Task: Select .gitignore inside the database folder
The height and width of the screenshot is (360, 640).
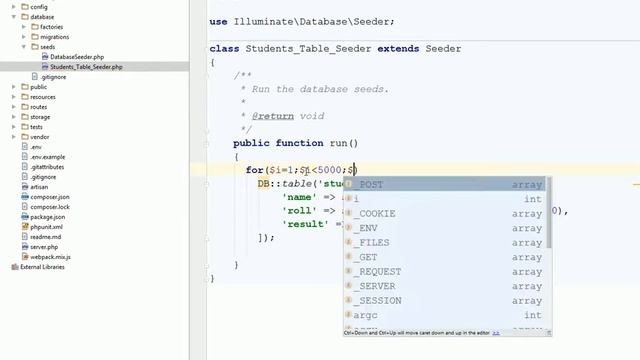Action: [53, 77]
